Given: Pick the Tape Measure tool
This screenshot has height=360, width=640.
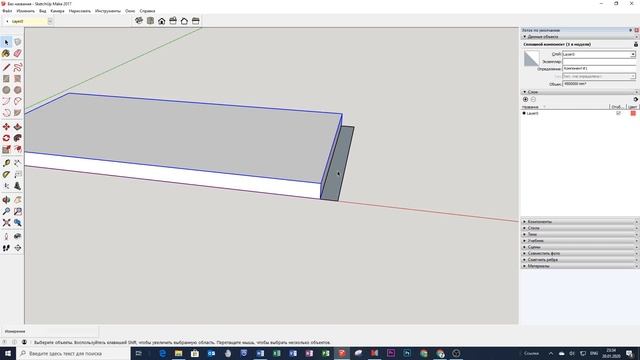Looking at the screenshot, I should 6,163.
